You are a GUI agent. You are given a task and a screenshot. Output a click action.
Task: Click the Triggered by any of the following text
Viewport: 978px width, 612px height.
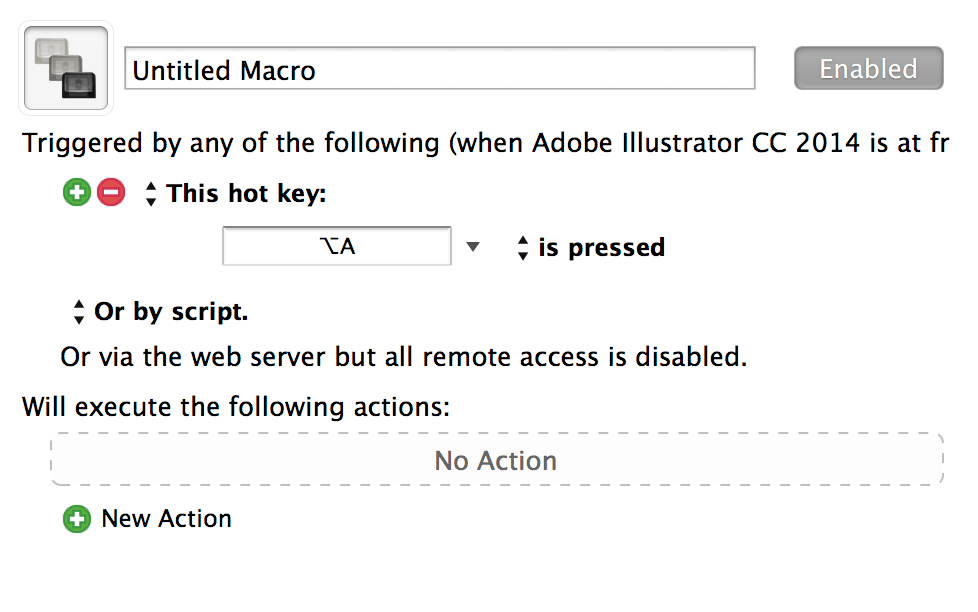[231, 143]
